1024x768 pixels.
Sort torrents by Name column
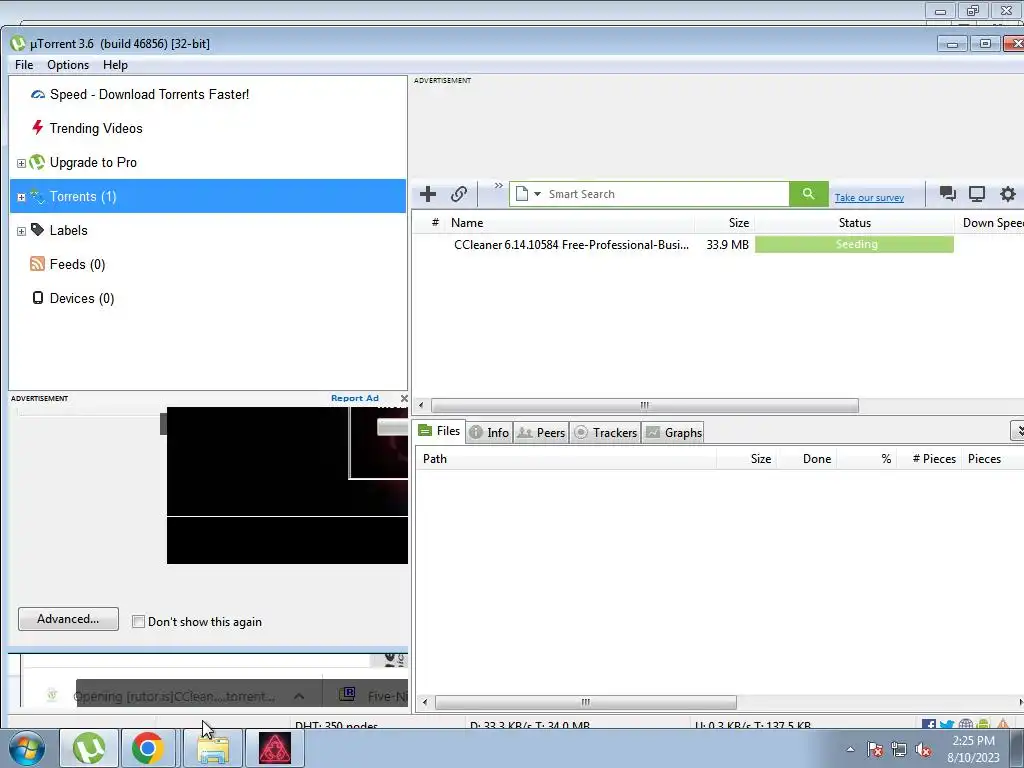pos(467,223)
